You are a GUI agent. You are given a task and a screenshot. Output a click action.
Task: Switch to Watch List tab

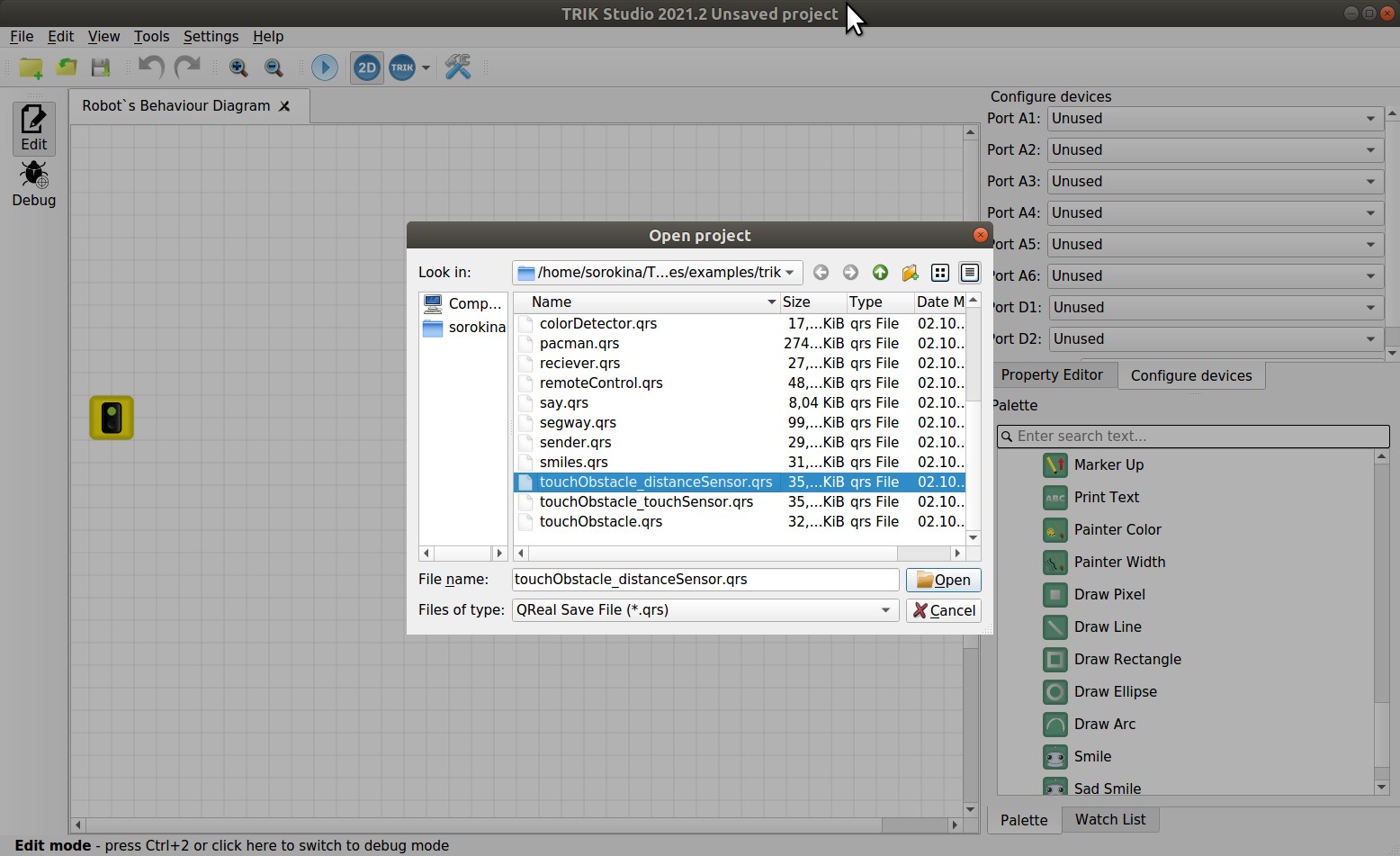(1110, 820)
